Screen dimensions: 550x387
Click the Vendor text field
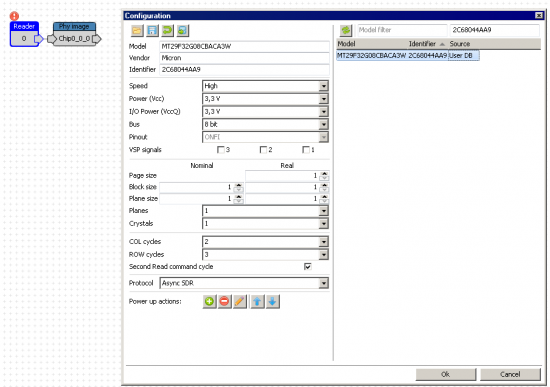coord(244,58)
